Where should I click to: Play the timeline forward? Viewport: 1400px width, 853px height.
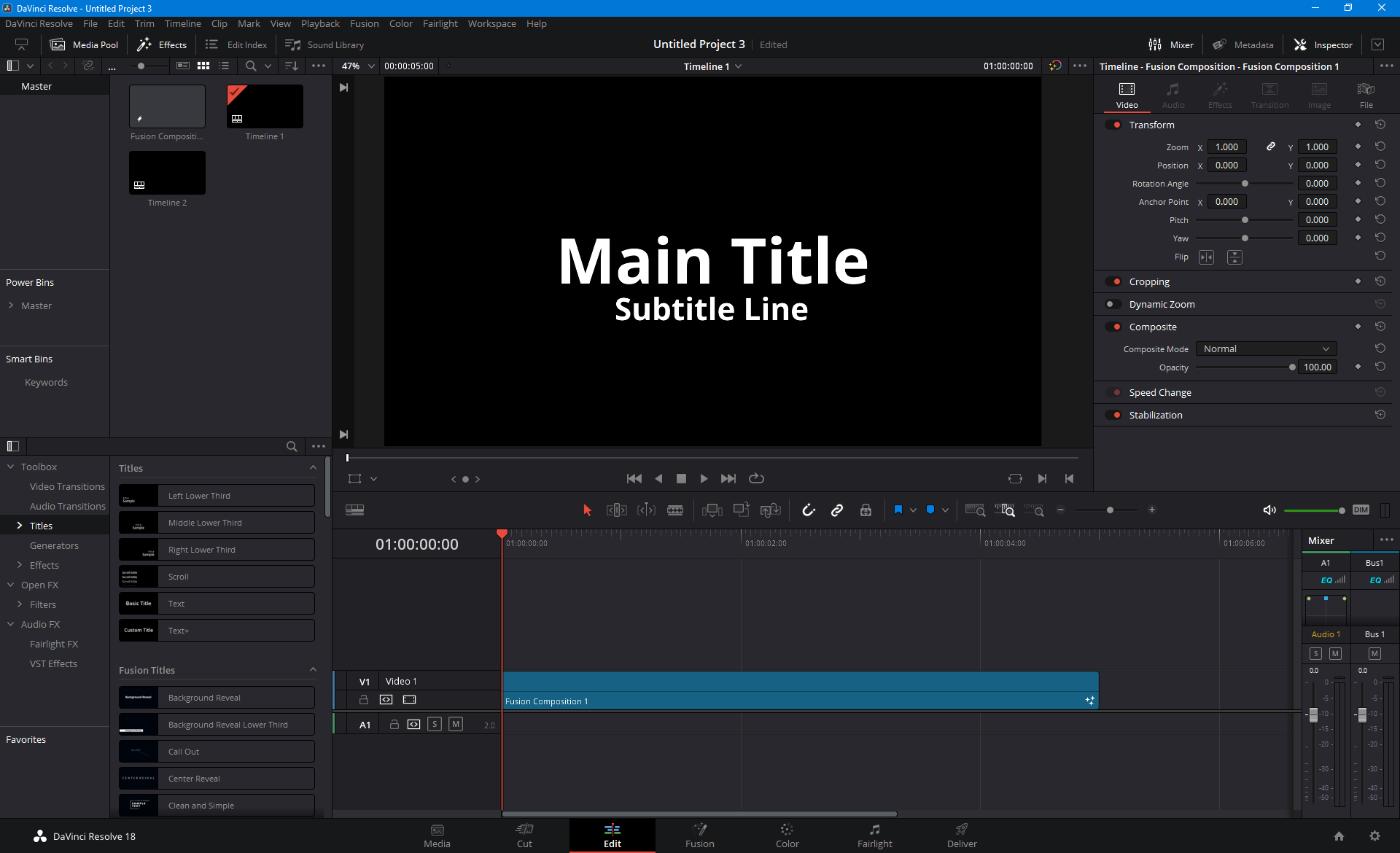pyautogui.click(x=704, y=479)
